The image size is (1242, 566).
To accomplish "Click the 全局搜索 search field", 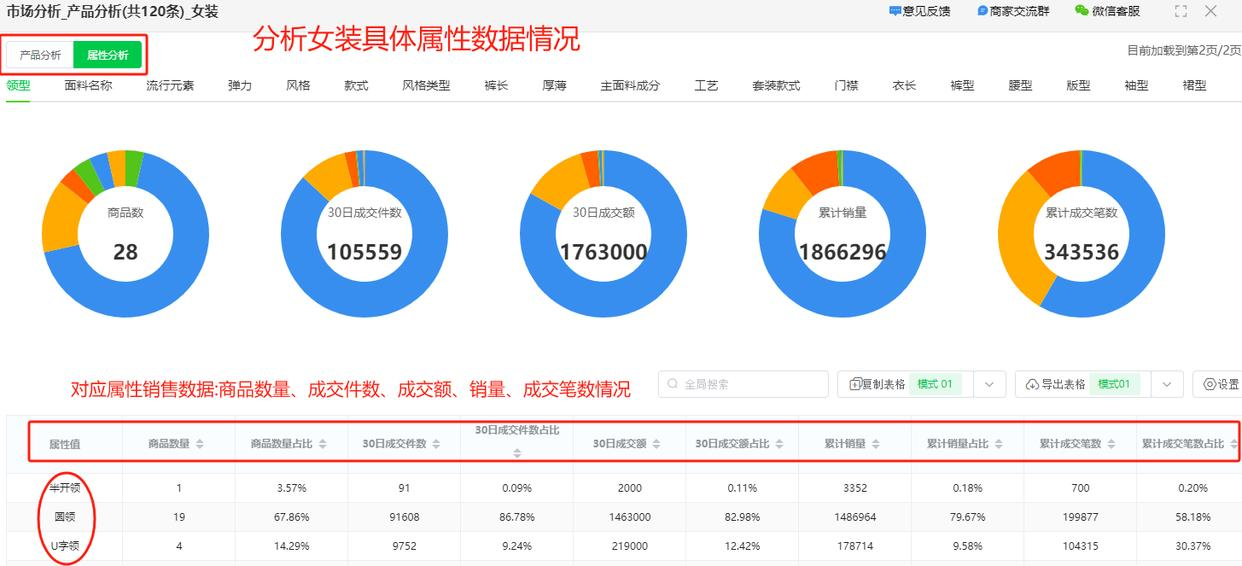I will (x=743, y=384).
